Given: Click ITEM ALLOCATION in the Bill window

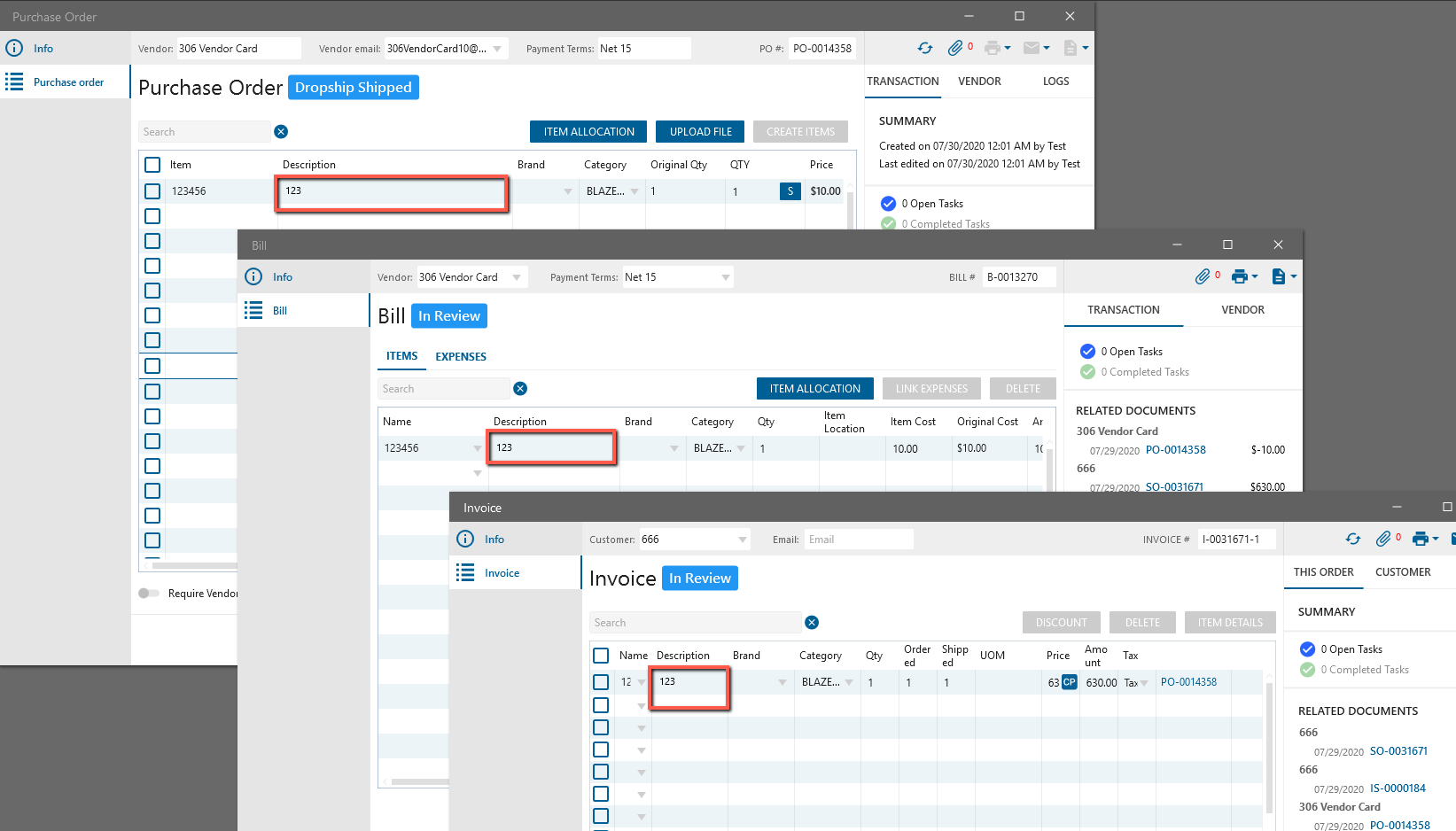Looking at the screenshot, I should coord(815,389).
